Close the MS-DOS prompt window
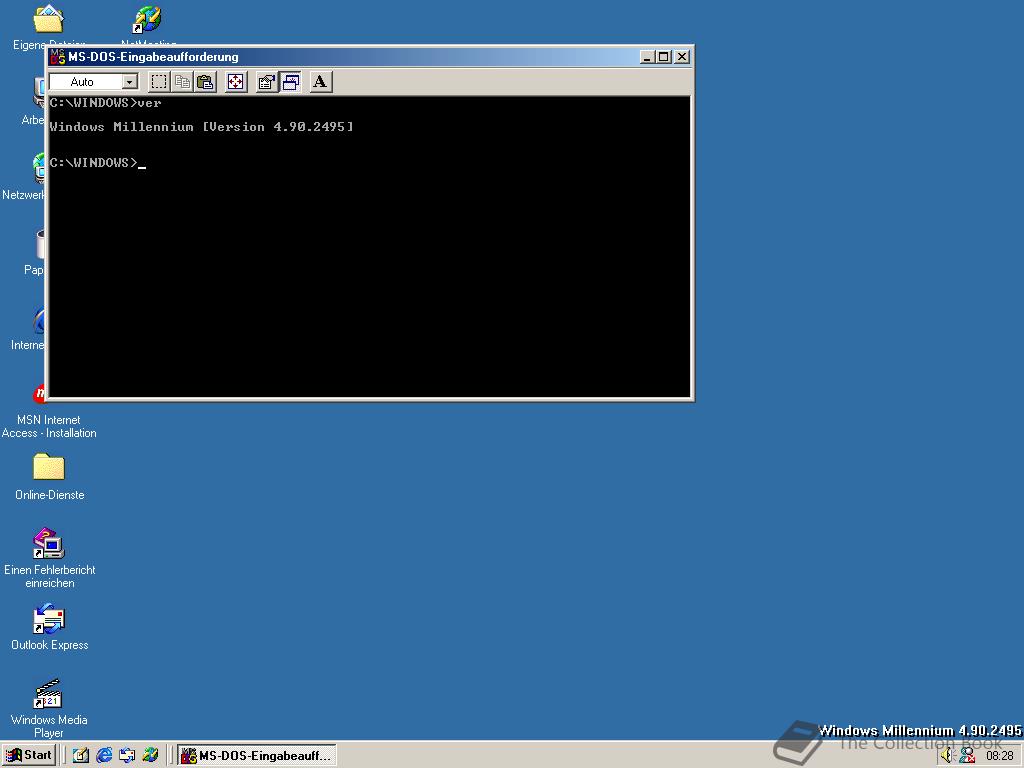The height and width of the screenshot is (768, 1024). click(x=682, y=57)
